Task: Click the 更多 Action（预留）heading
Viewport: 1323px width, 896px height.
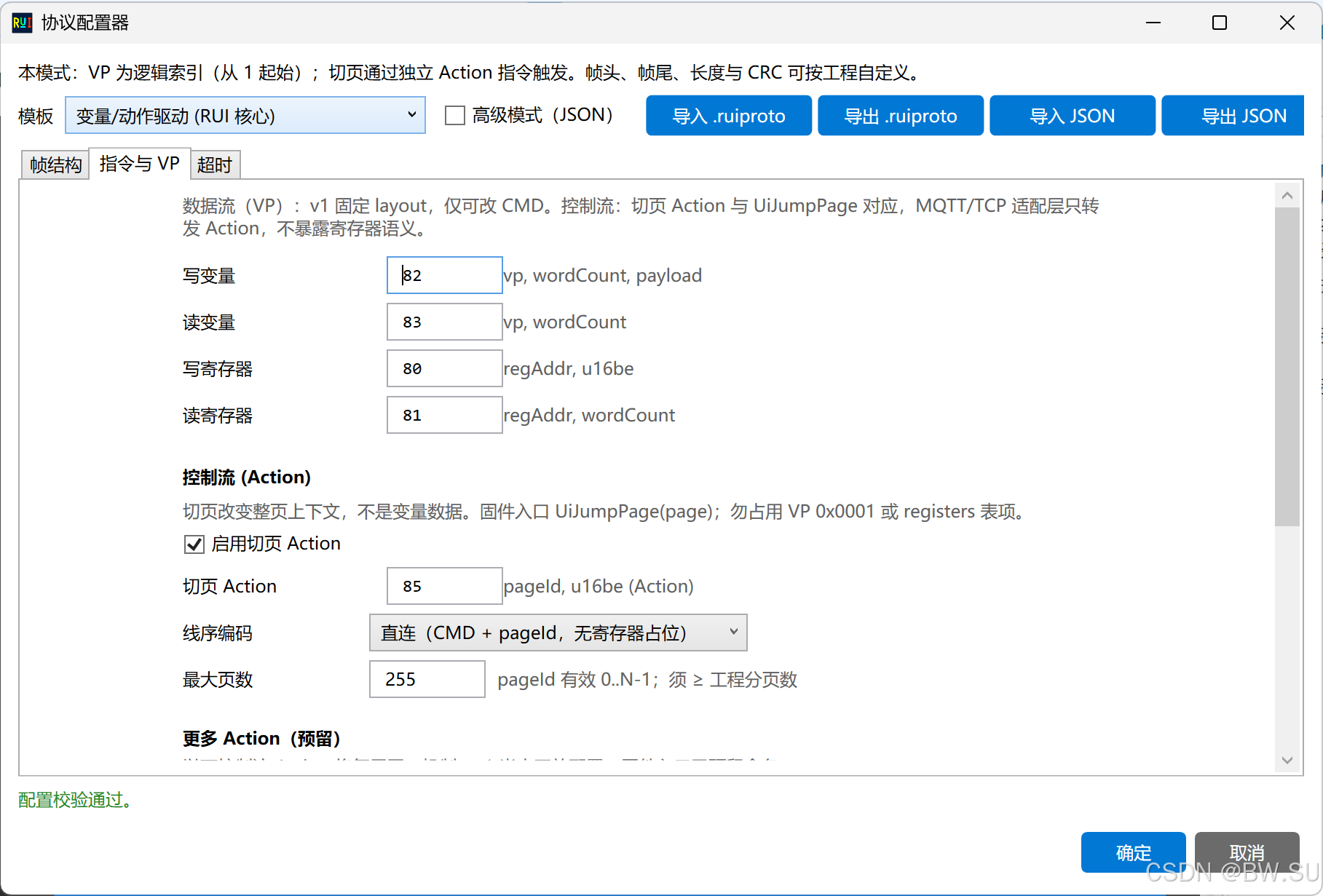Action: point(262,739)
